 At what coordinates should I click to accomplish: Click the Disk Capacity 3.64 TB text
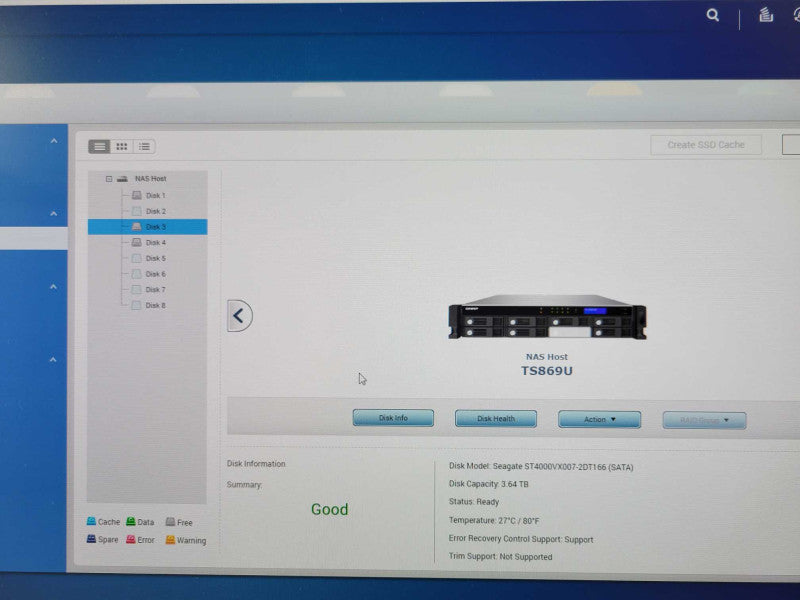coord(488,484)
